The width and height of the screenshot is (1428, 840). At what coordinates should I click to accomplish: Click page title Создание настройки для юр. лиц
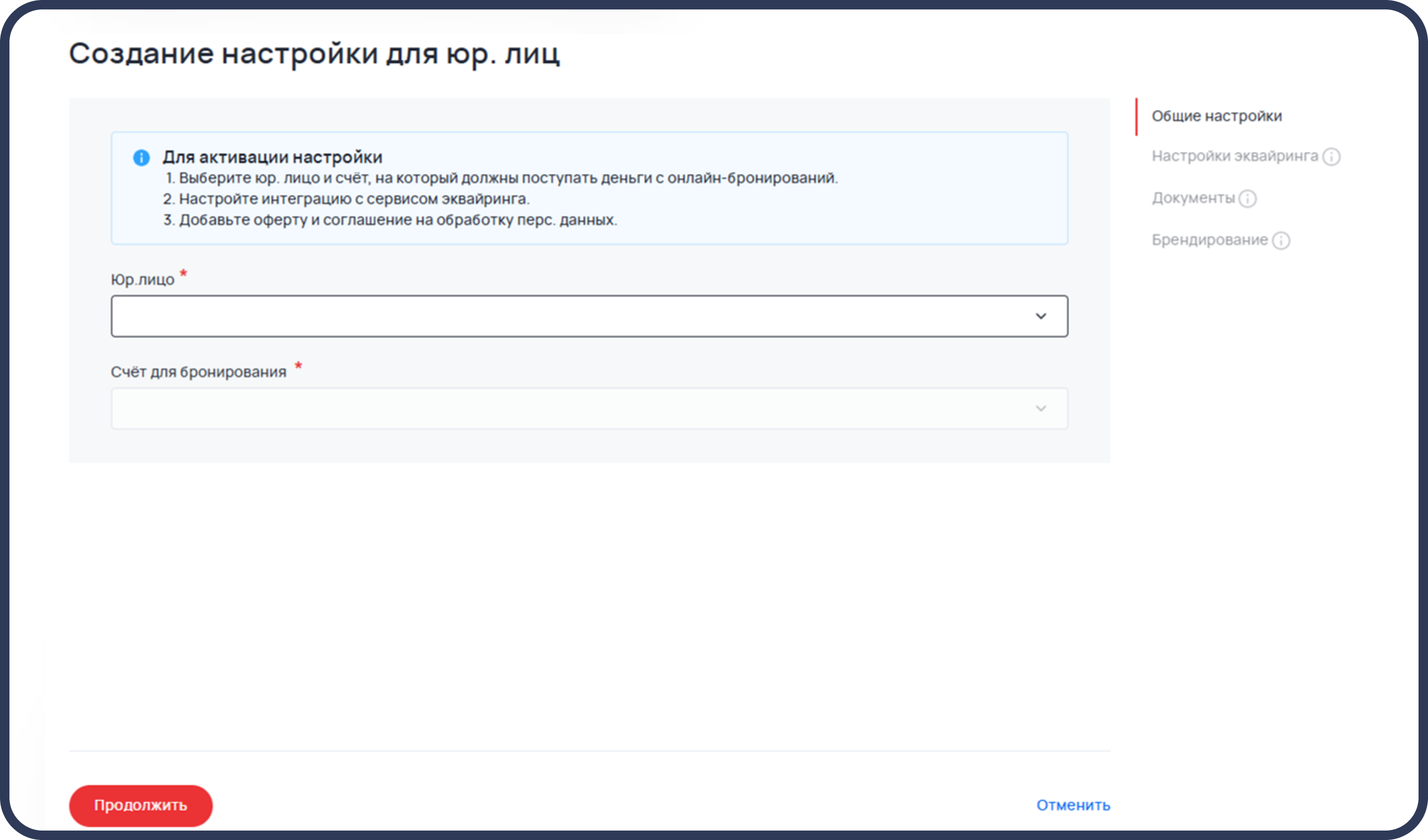pyautogui.click(x=315, y=55)
